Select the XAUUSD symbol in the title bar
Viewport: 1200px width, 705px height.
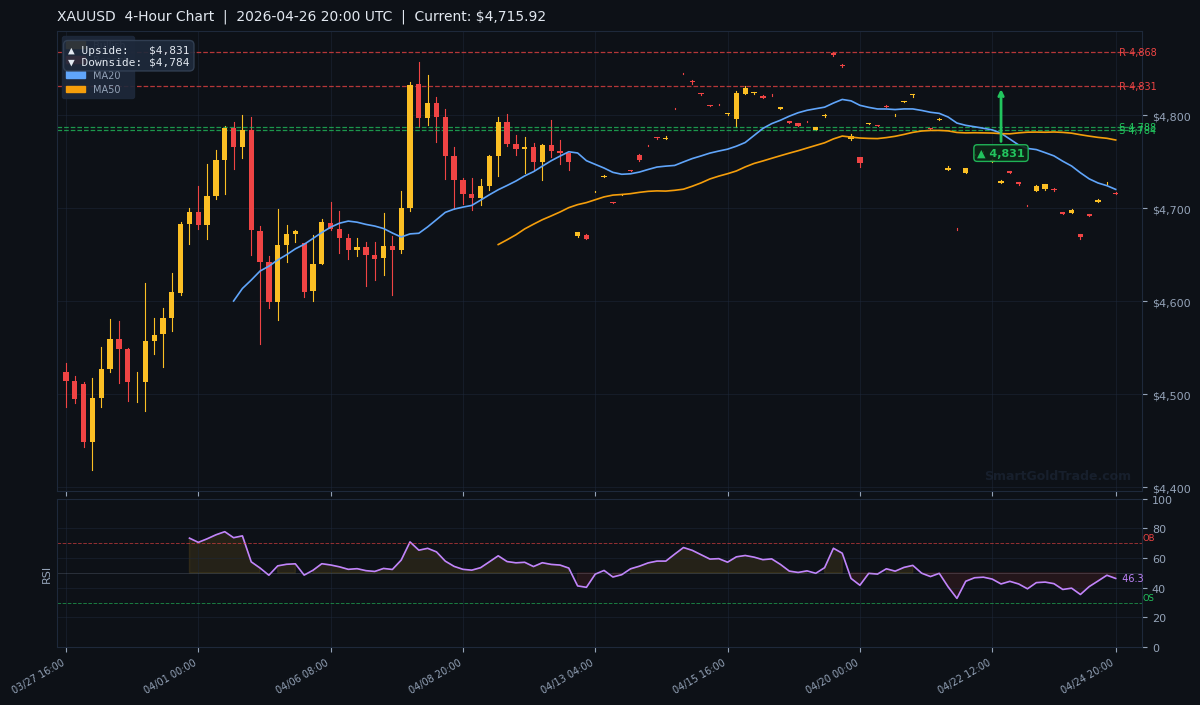[x=84, y=16]
